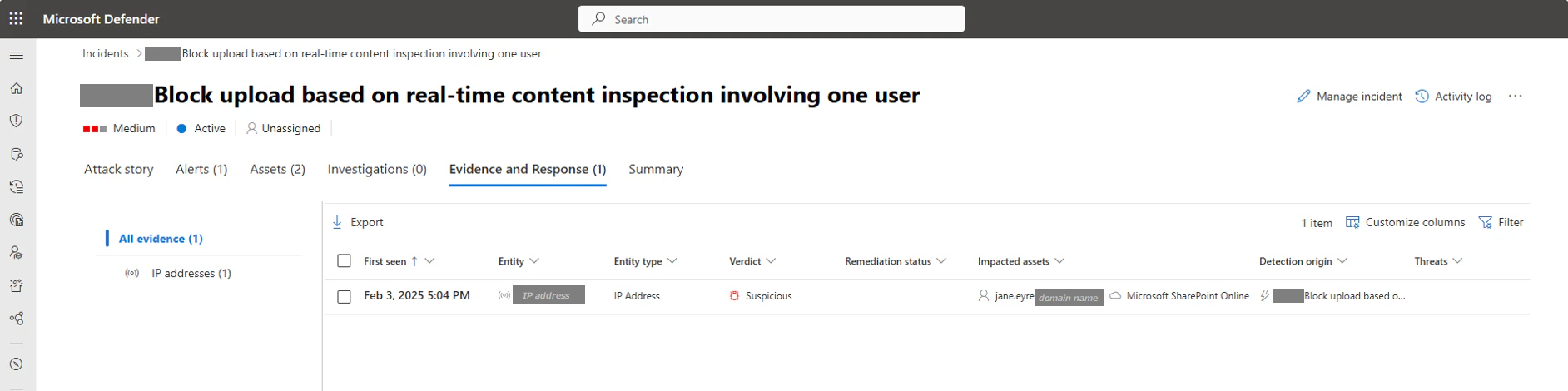This screenshot has width=1568, height=391.
Task: Switch to the Investigations (0) tab
Action: (x=377, y=169)
